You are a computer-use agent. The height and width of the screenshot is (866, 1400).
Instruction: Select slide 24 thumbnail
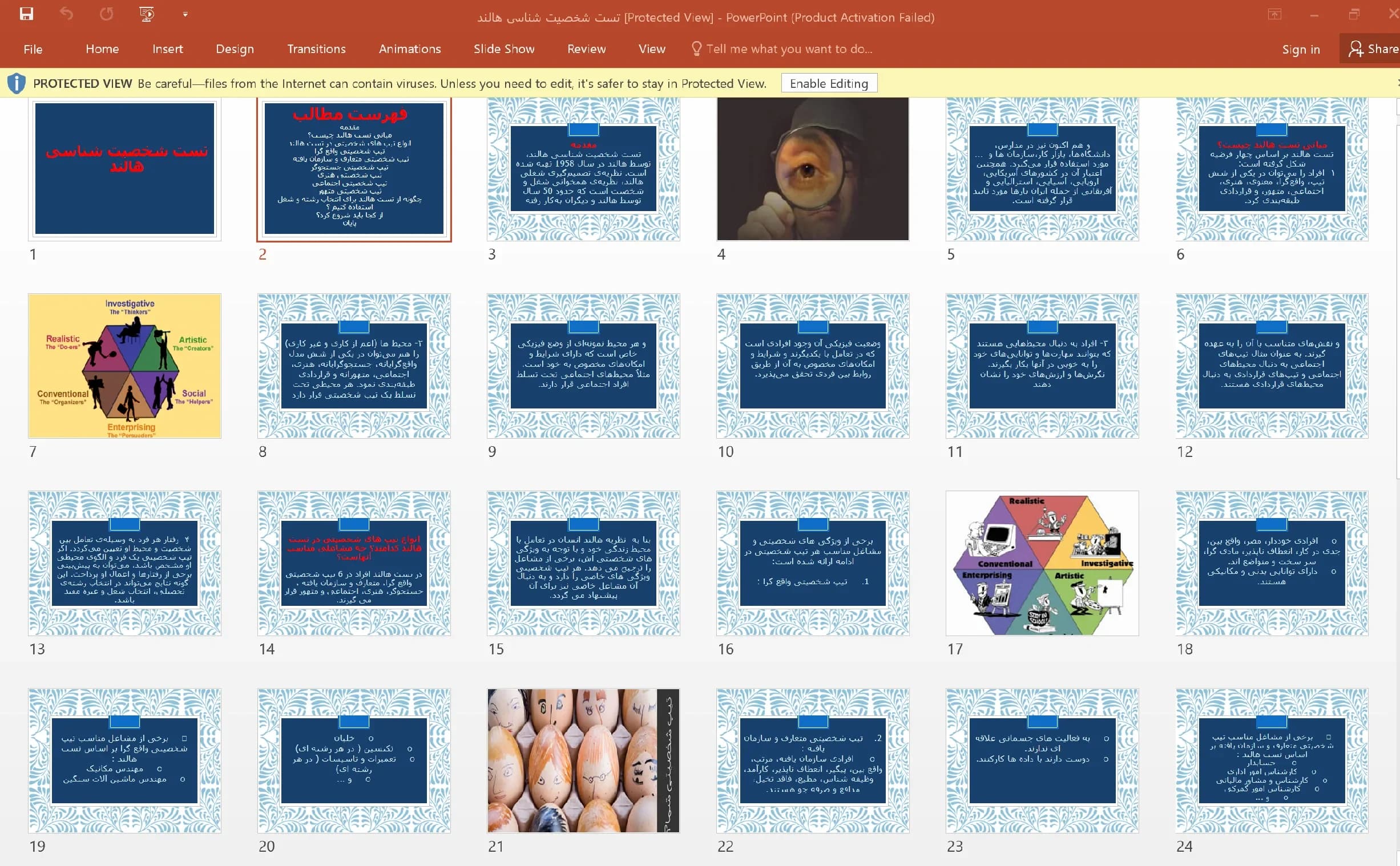[1272, 760]
